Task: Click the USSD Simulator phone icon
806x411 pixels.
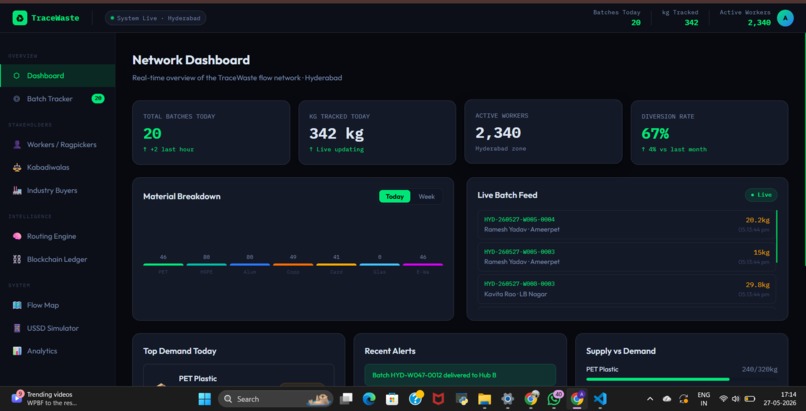Action: click(17, 328)
